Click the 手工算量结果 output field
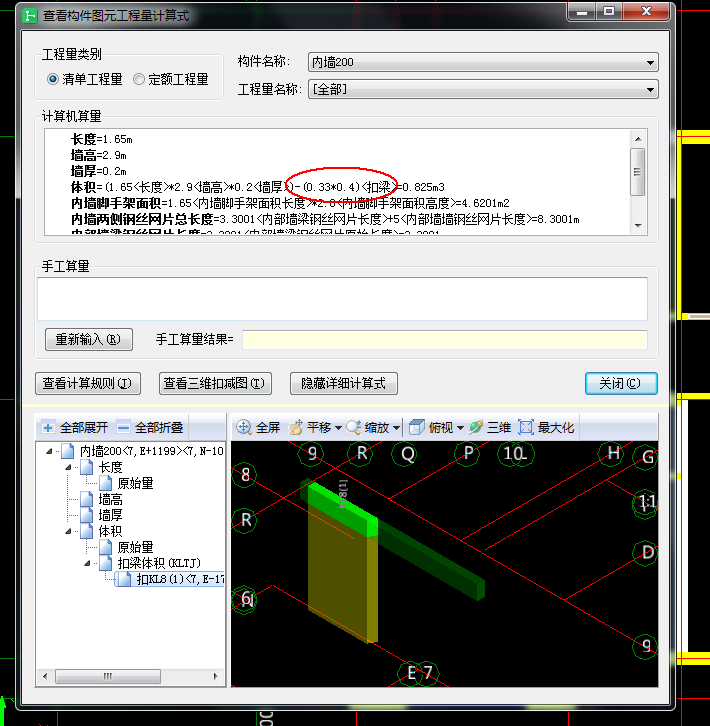Image resolution: width=710 pixels, height=726 pixels. pos(445,339)
